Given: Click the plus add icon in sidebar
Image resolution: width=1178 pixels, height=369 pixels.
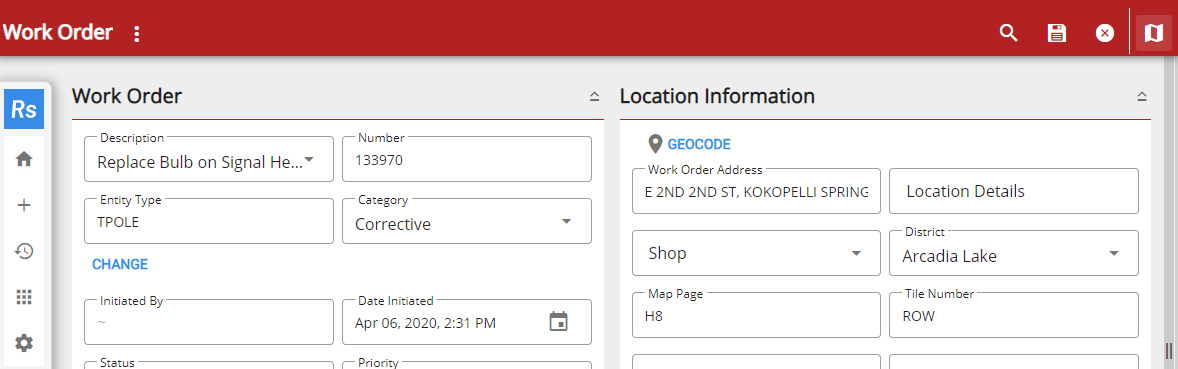Looking at the screenshot, I should click(x=24, y=205).
